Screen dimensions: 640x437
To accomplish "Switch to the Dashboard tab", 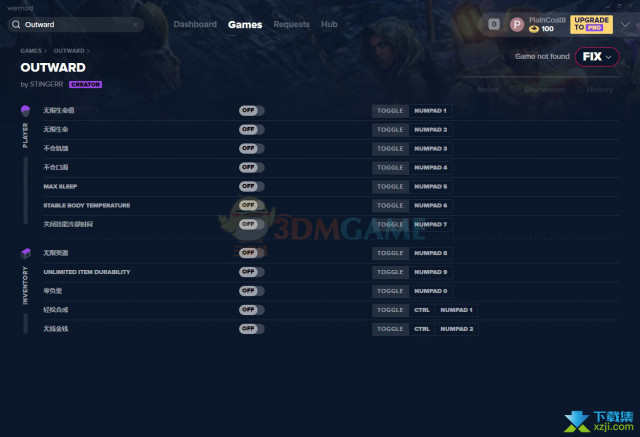I will (x=195, y=24).
